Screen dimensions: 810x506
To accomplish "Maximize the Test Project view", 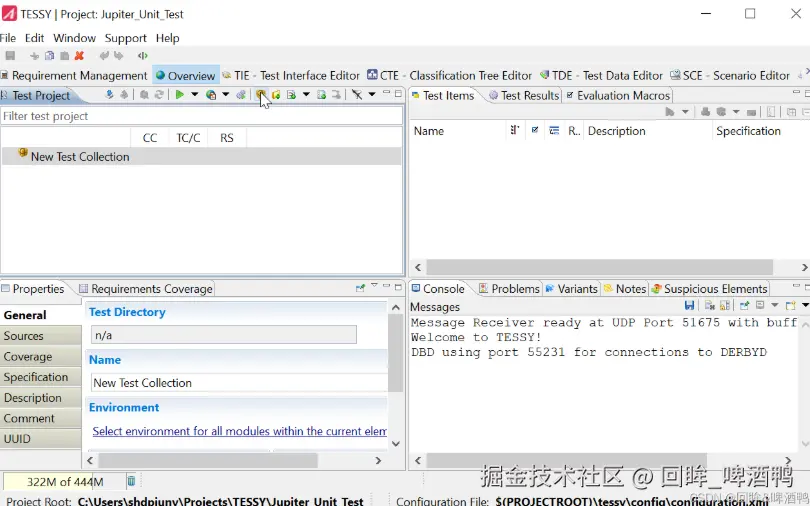I will (x=398, y=93).
